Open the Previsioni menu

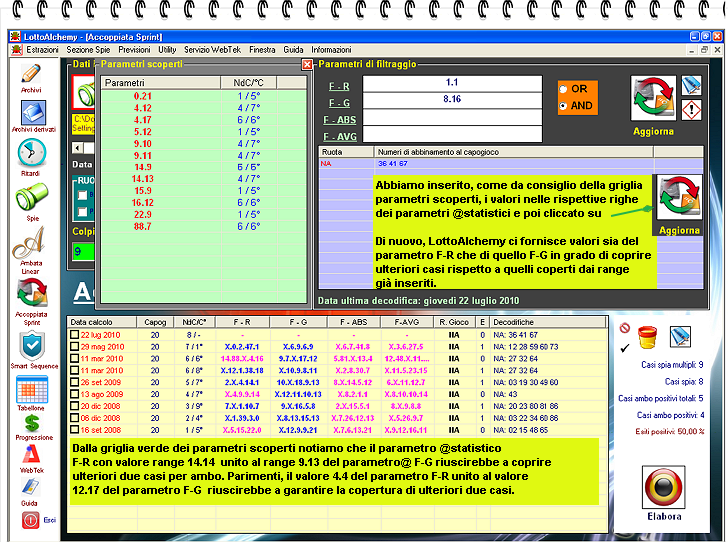pyautogui.click(x=134, y=50)
